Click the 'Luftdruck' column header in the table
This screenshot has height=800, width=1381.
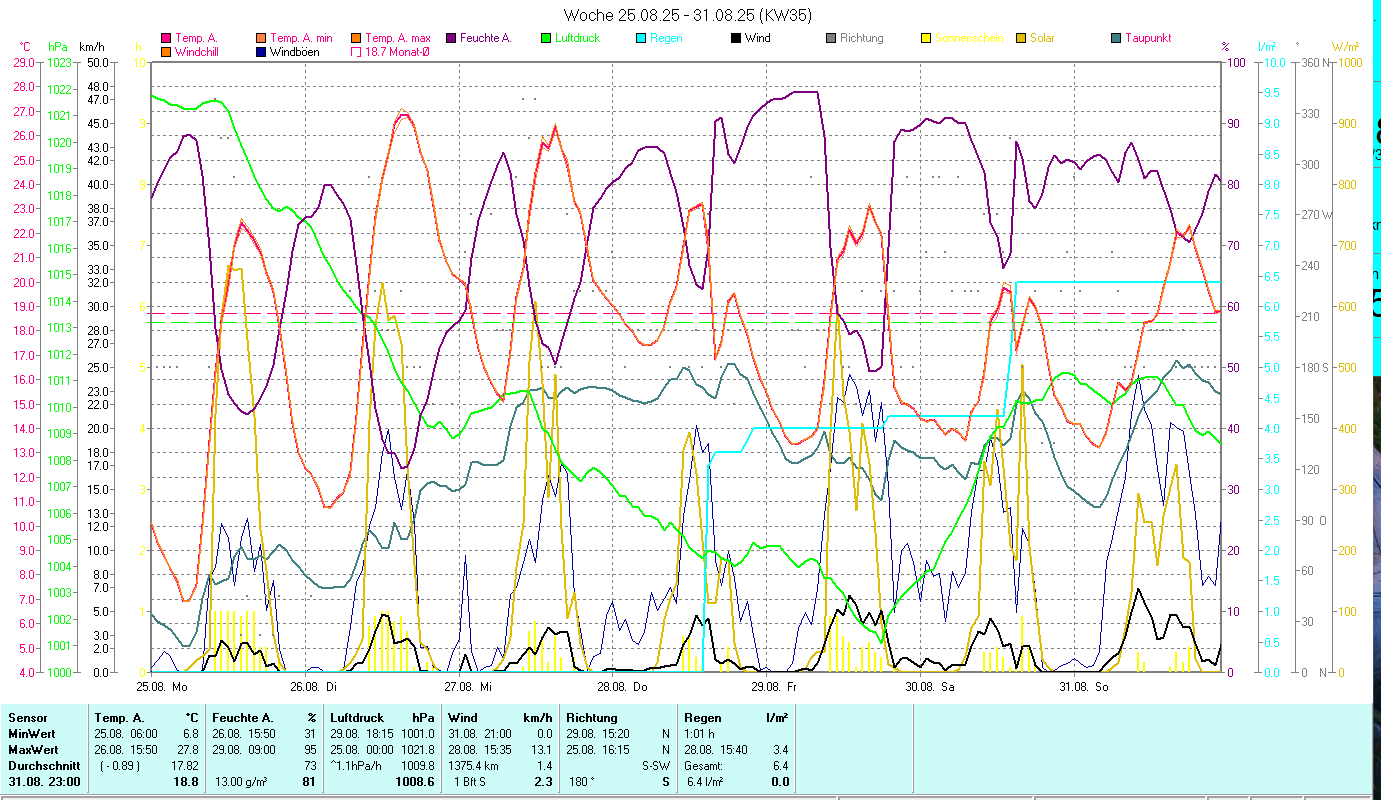point(358,717)
